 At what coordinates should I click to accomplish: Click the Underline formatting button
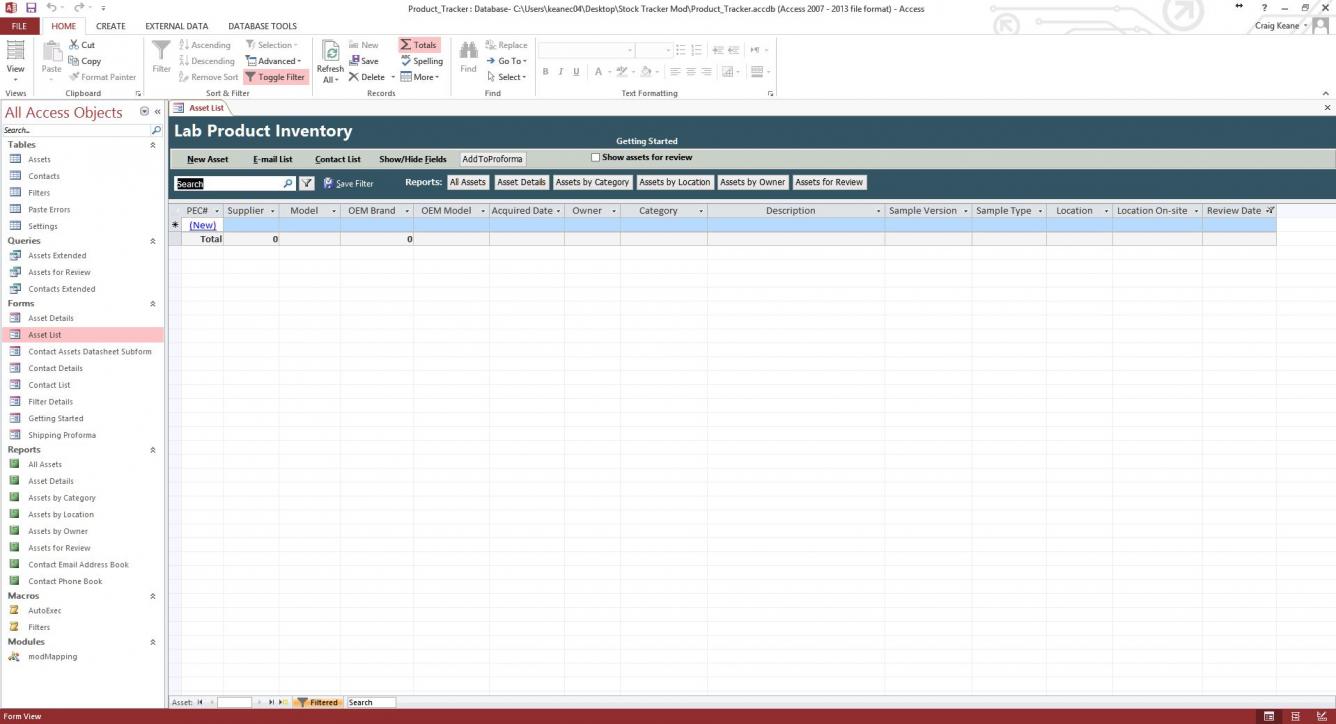click(x=577, y=72)
